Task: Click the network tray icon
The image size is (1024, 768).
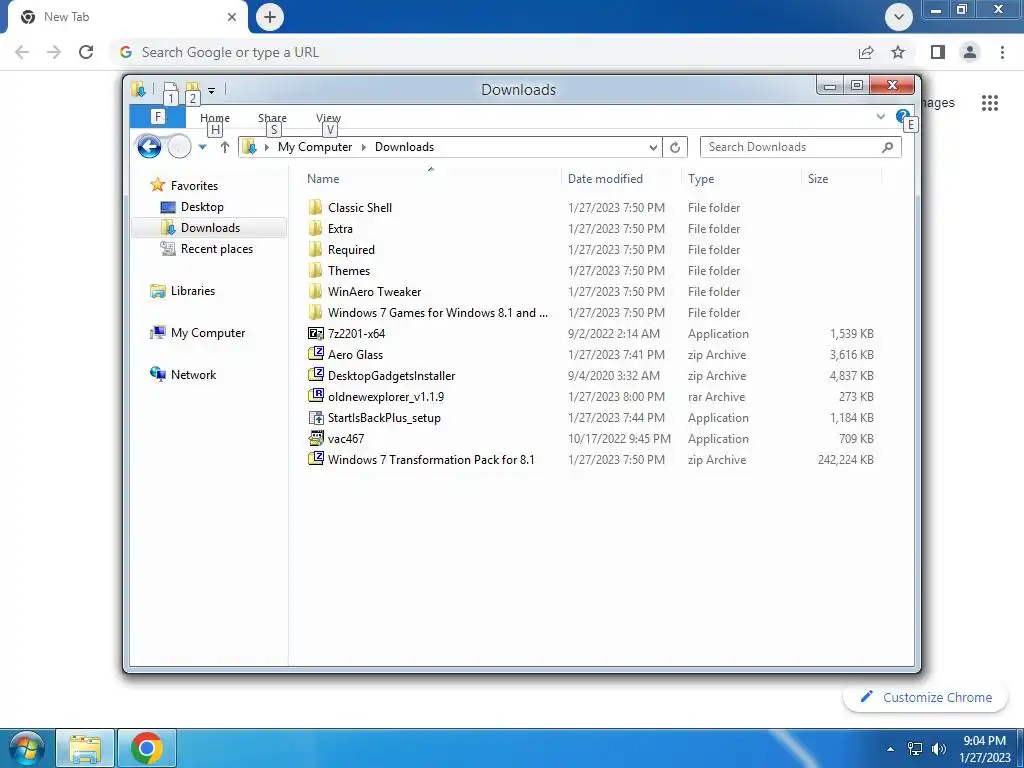Action: pyautogui.click(x=915, y=749)
